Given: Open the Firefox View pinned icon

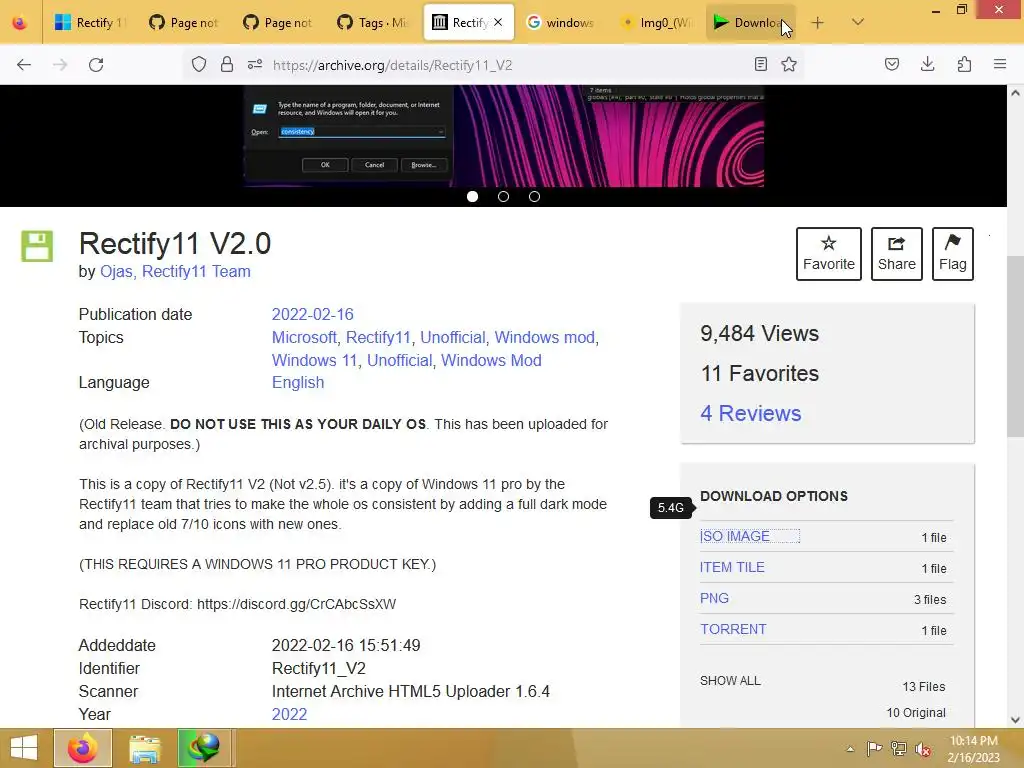Looking at the screenshot, I should (20, 23).
